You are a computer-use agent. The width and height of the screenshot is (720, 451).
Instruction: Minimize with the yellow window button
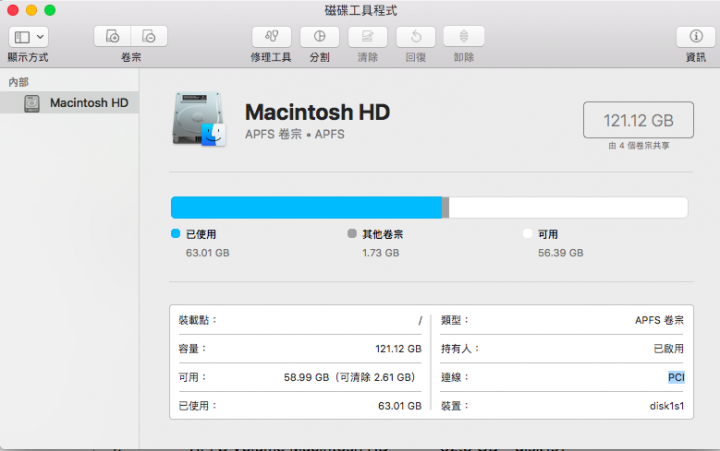[31, 10]
